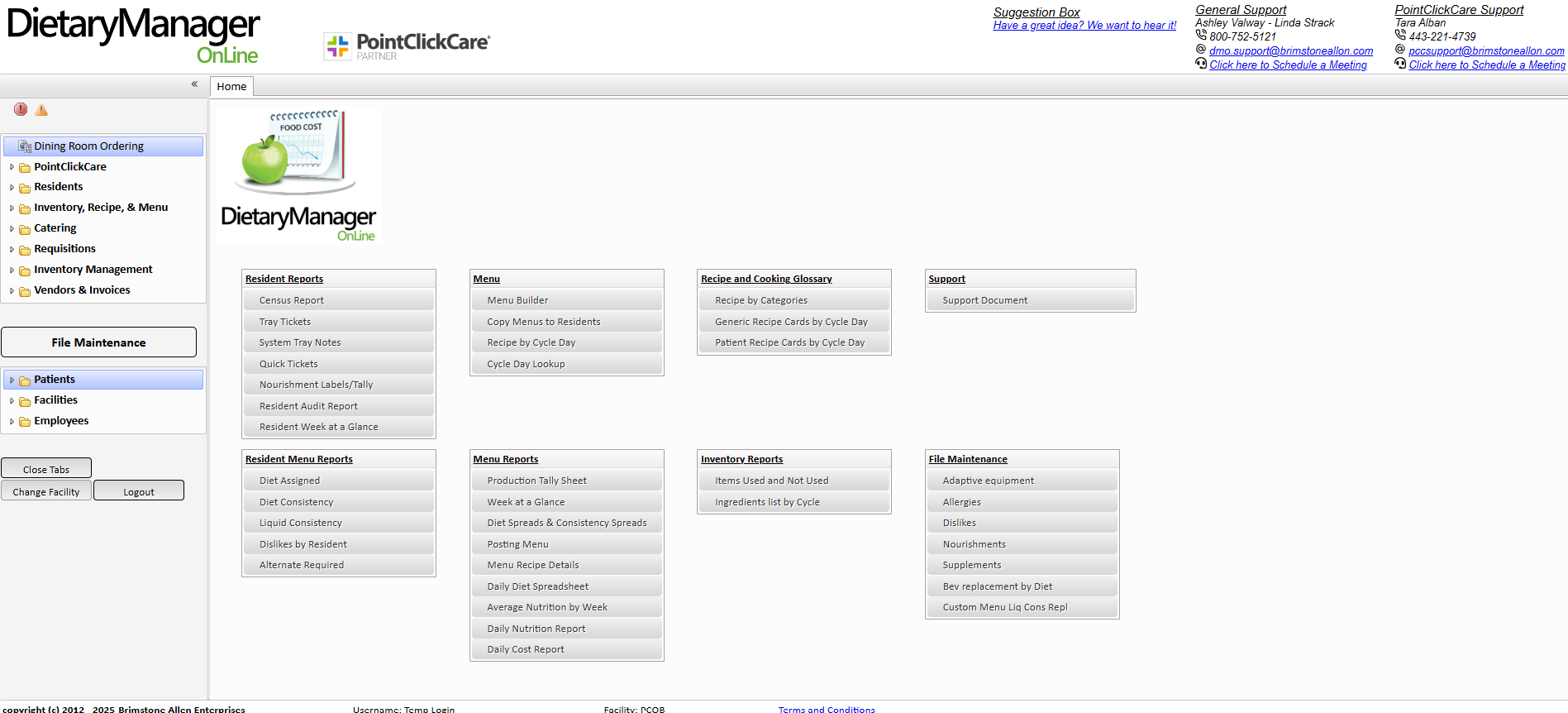Click the orange warning triangle icon

click(x=41, y=109)
